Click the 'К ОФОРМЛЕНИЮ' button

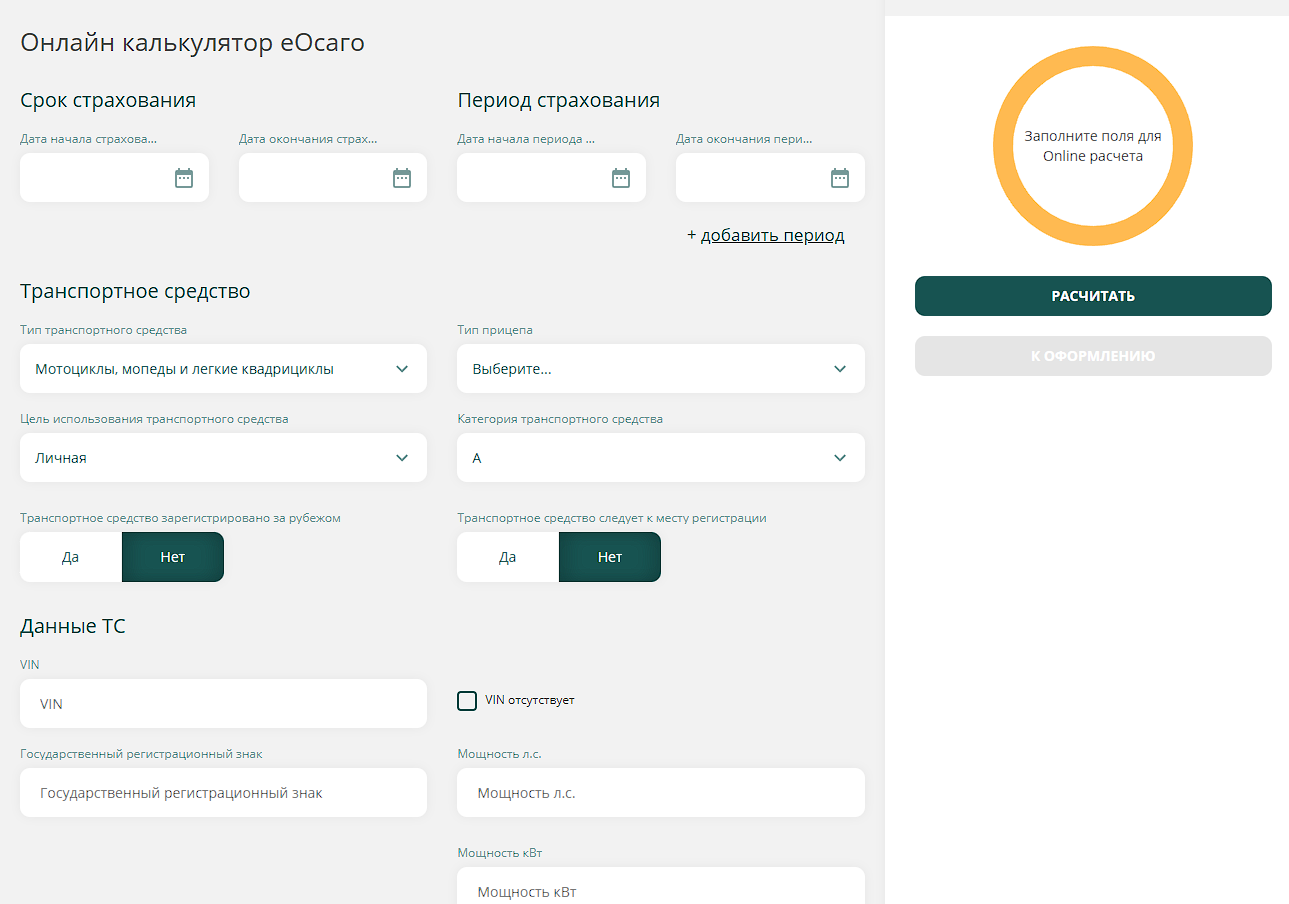click(1093, 356)
